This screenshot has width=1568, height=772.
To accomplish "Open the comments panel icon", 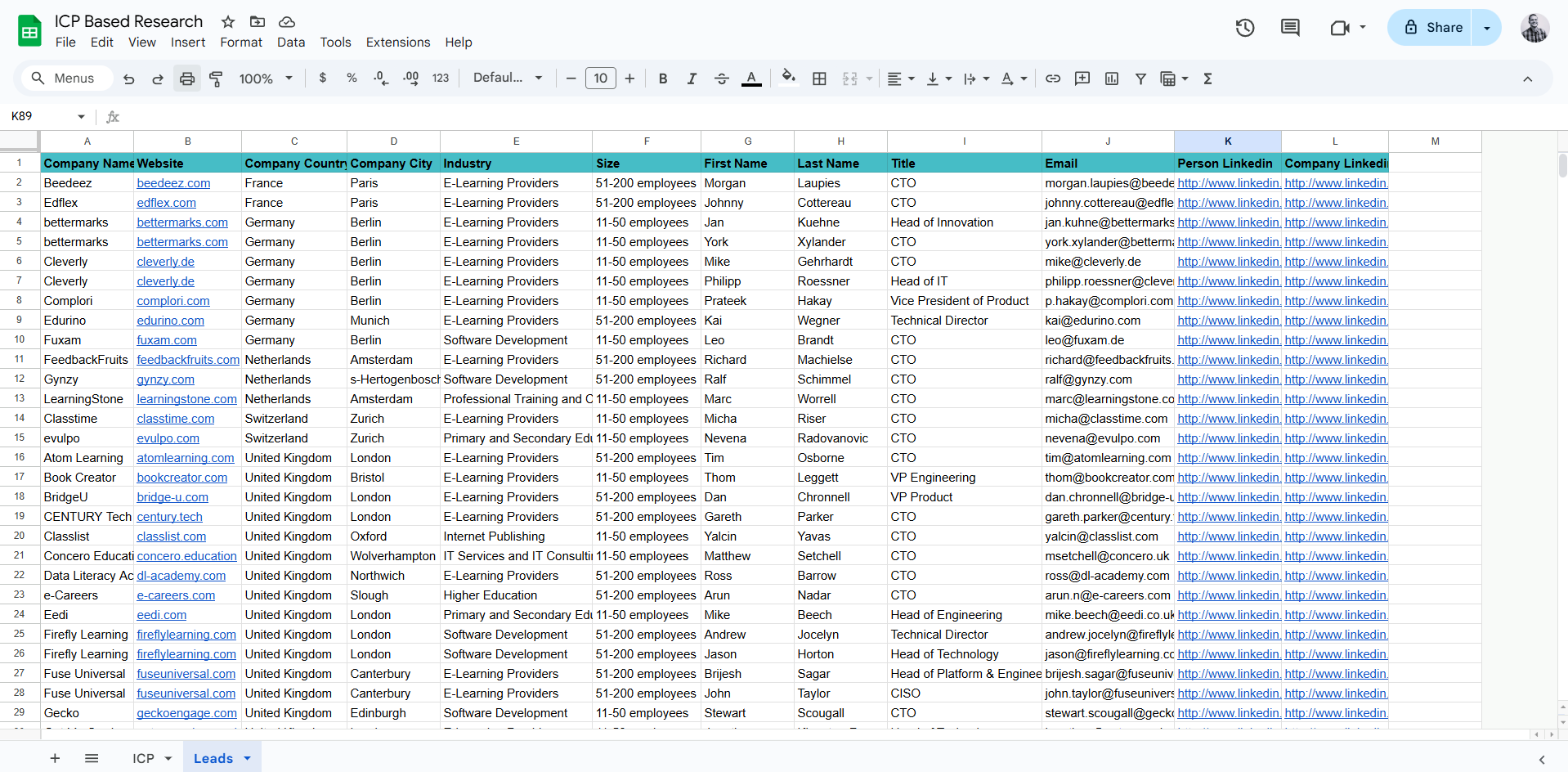I will [x=1290, y=28].
